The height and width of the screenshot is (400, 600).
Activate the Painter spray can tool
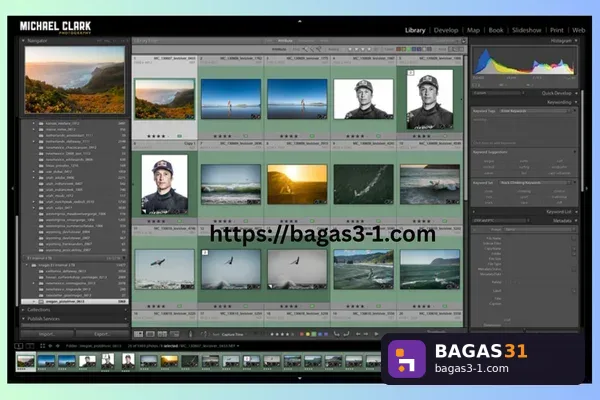coord(191,334)
